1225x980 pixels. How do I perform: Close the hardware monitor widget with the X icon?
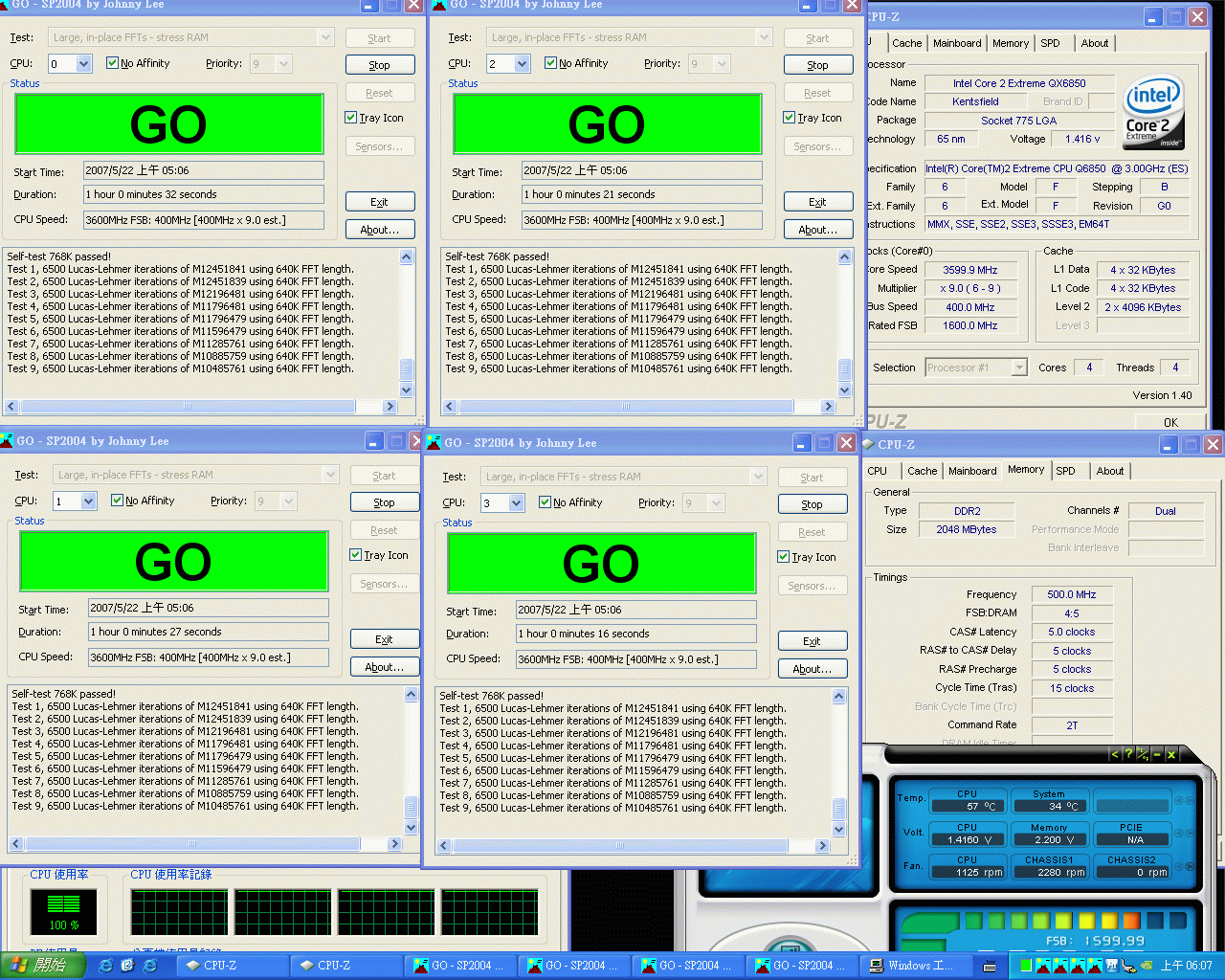1171,754
